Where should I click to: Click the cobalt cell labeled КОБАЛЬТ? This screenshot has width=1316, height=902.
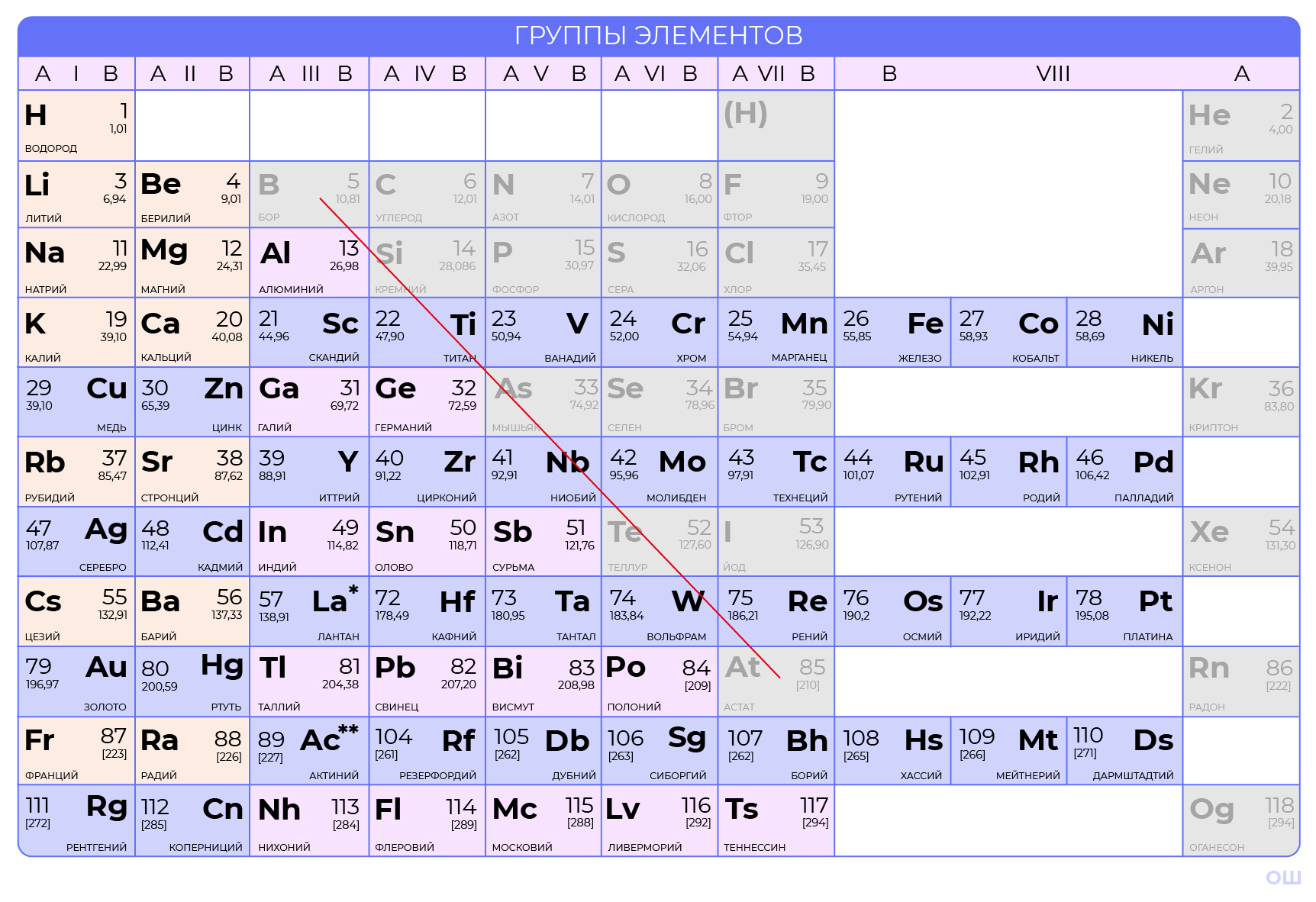pos(1009,333)
